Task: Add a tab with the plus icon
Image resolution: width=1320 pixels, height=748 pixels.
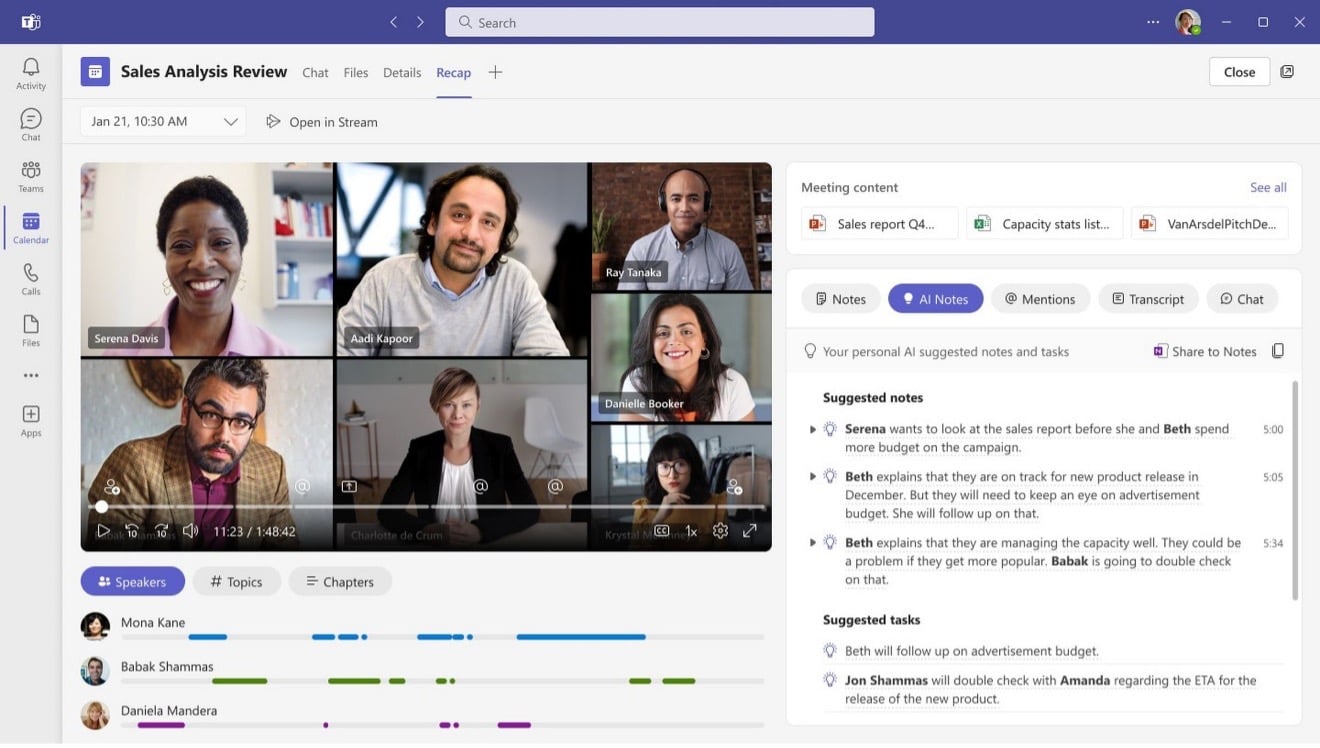Action: pos(495,72)
